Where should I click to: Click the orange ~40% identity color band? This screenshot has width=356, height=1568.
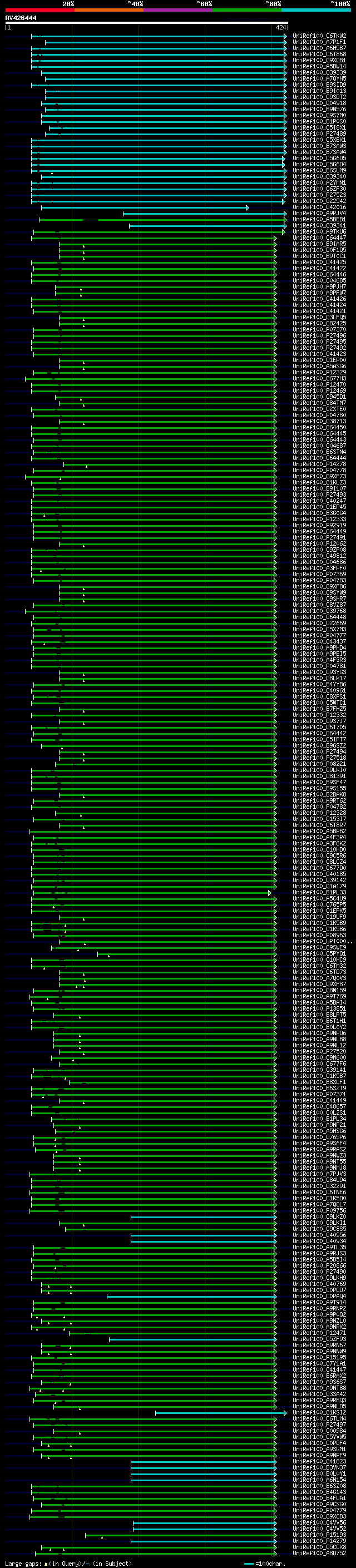click(x=109, y=10)
